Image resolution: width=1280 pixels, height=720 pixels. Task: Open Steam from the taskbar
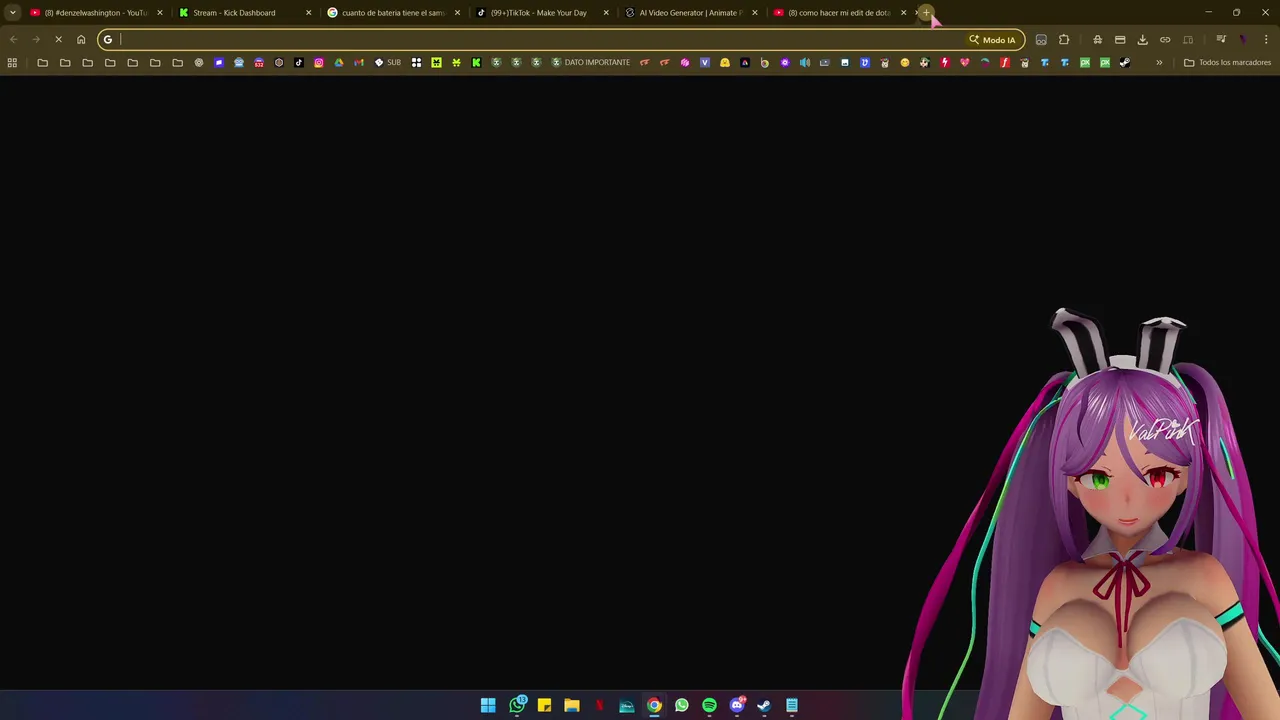point(764,706)
